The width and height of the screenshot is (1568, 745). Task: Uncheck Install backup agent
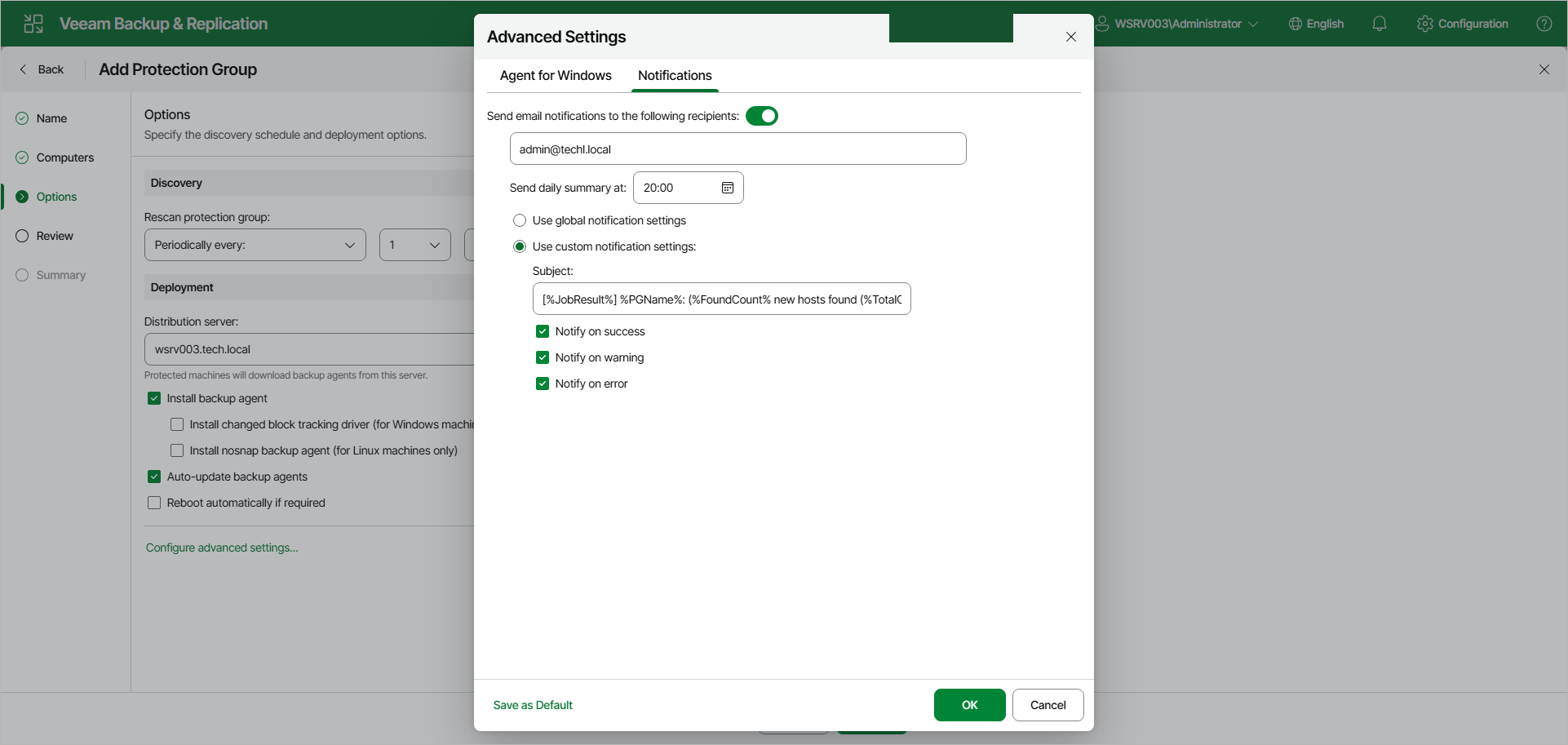pos(154,398)
